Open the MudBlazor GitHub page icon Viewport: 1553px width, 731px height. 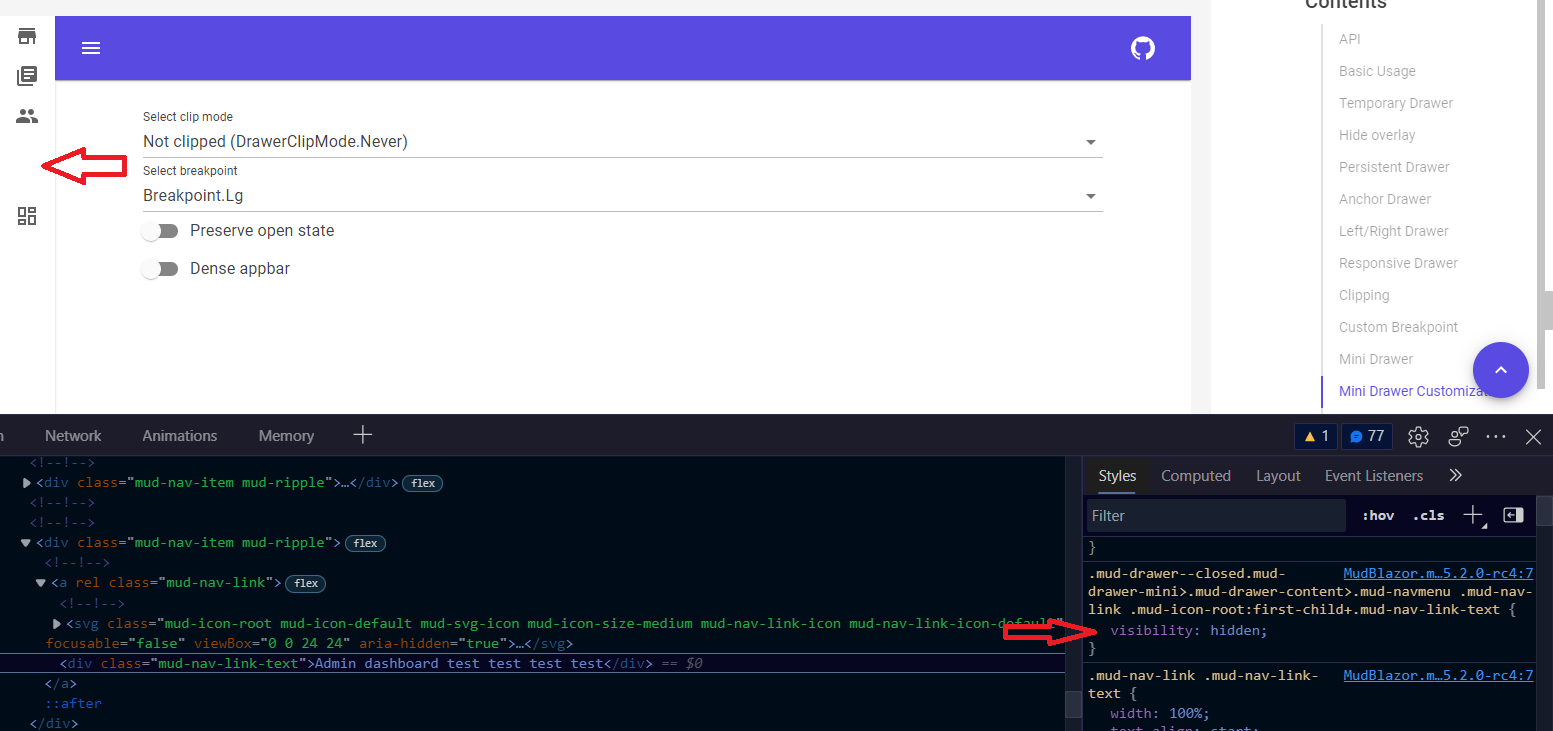click(x=1143, y=47)
